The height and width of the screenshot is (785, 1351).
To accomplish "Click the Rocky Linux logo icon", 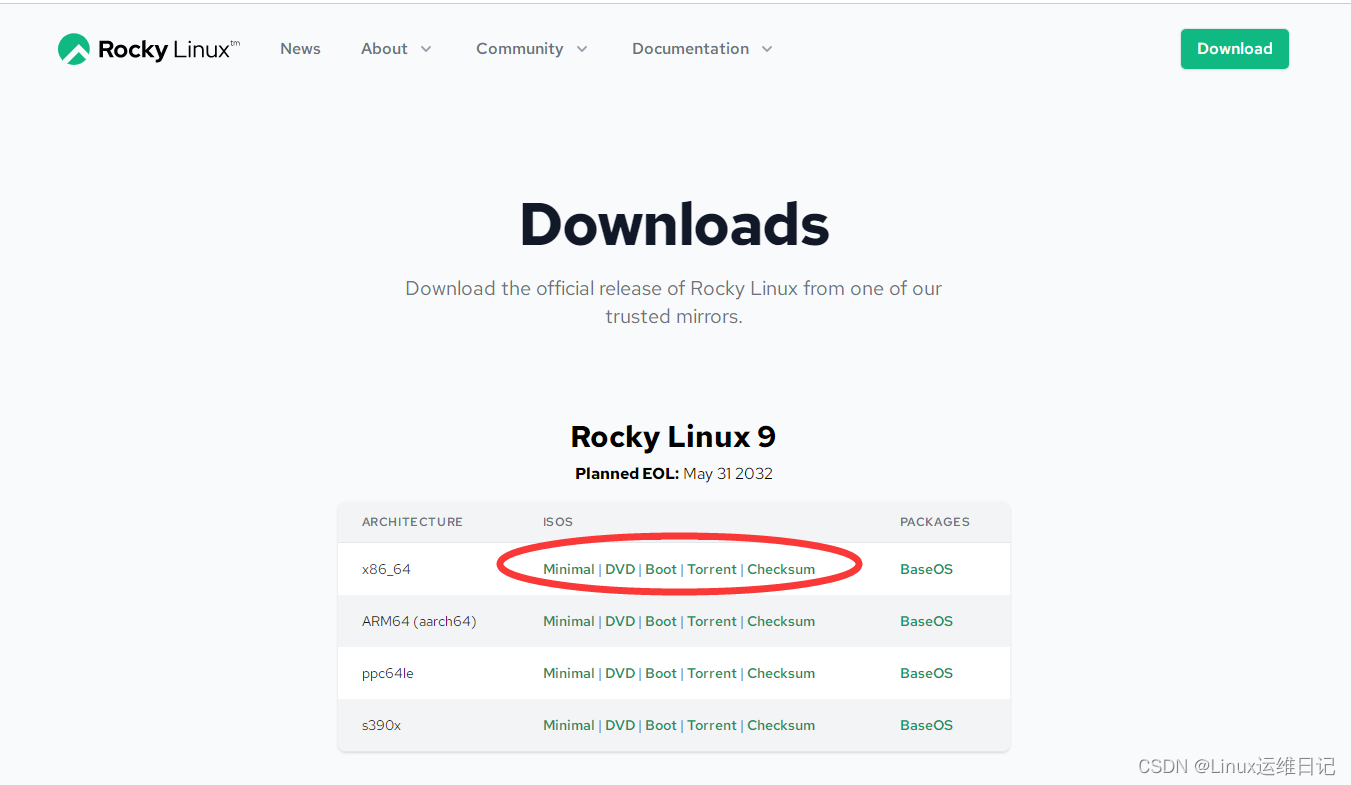I will coord(74,49).
